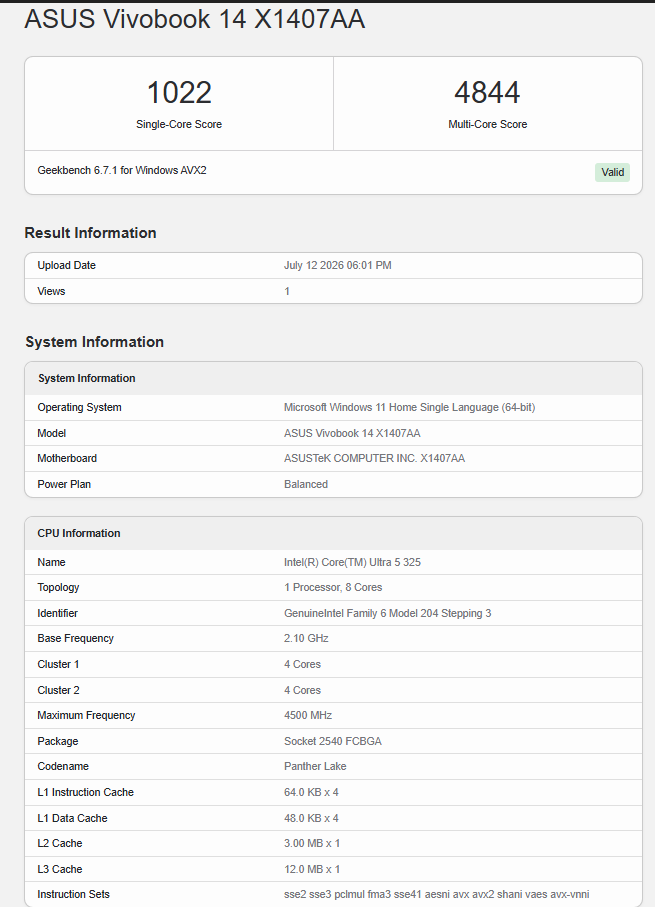
Task: Click the Package row label
Action: tap(58, 741)
